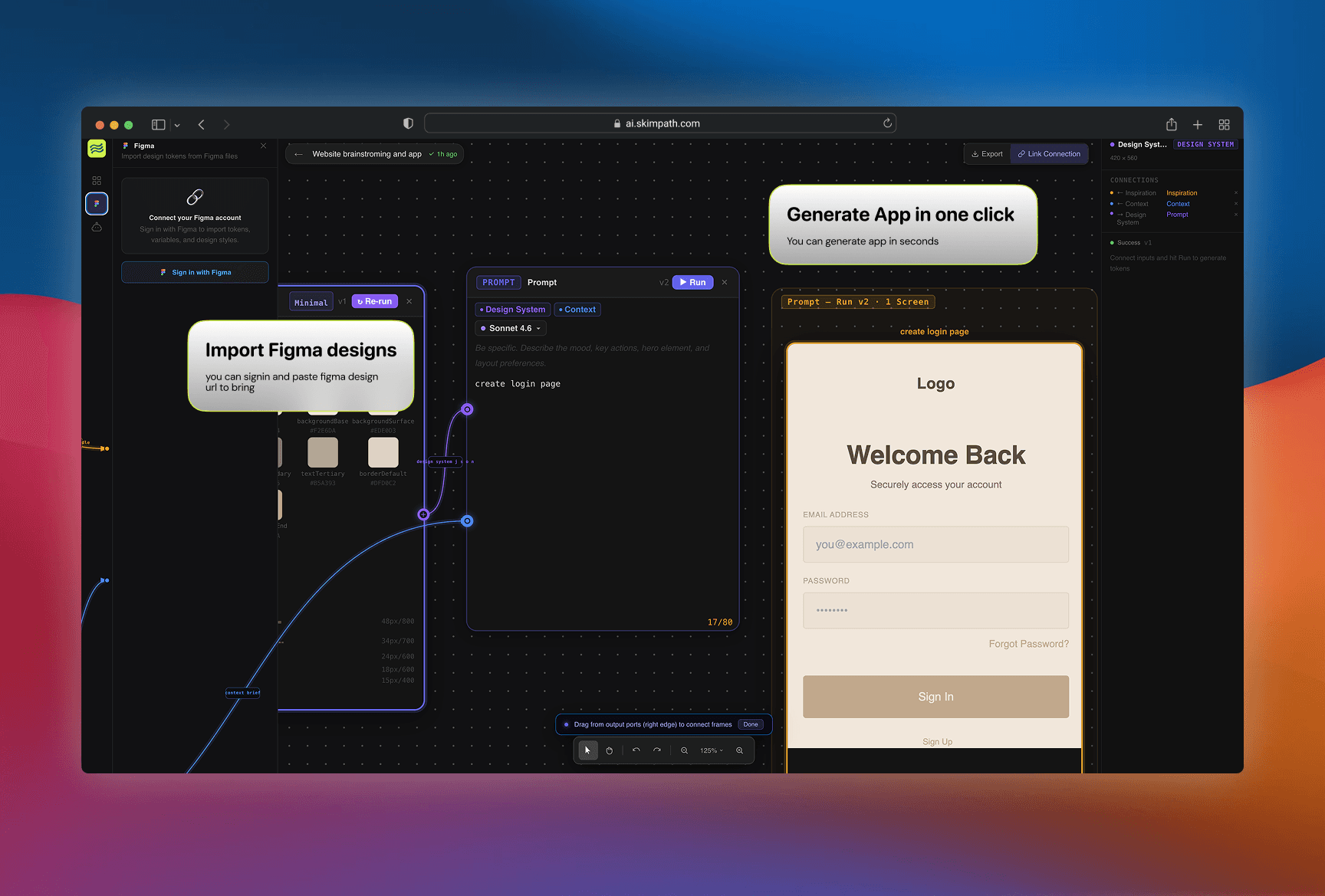1325x896 pixels.
Task: Click the AI assistant robot icon in sidebar
Action: coord(97,226)
